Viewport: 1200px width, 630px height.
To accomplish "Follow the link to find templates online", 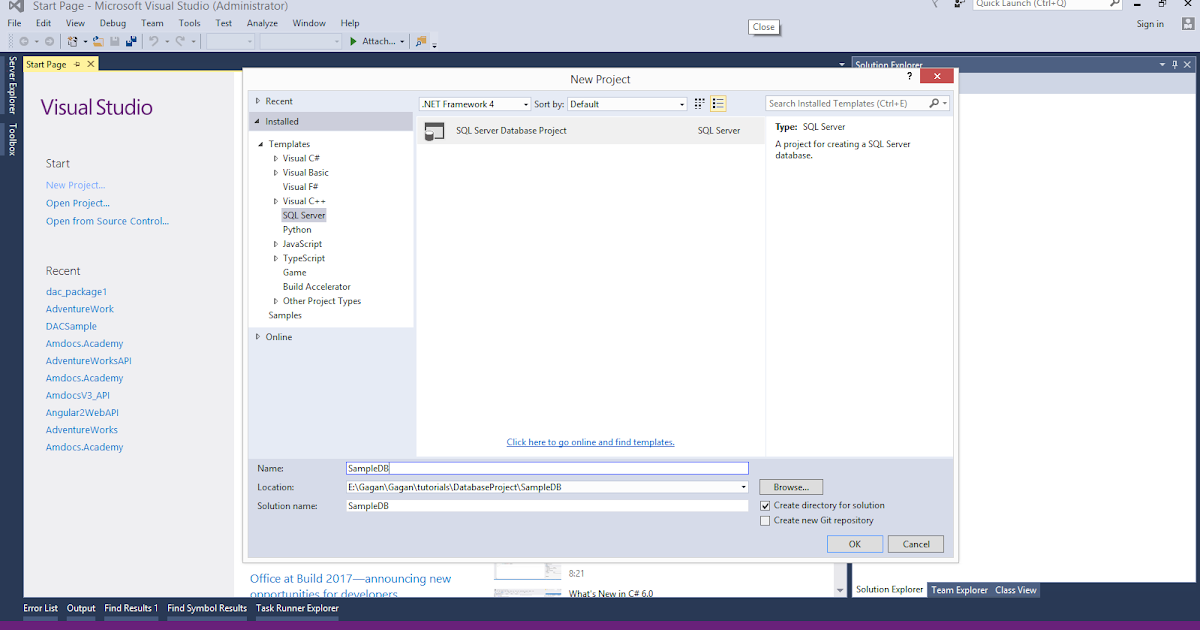I will pyautogui.click(x=590, y=441).
